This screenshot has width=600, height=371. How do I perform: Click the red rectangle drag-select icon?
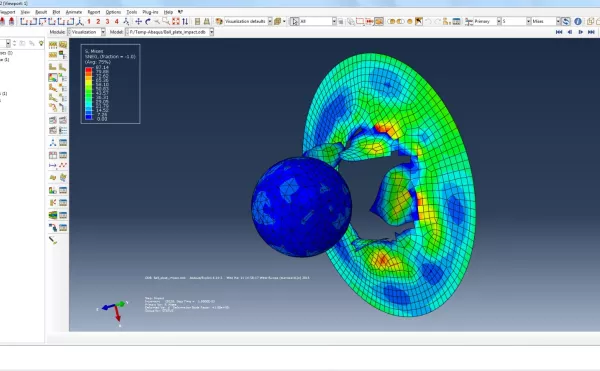point(360,21)
